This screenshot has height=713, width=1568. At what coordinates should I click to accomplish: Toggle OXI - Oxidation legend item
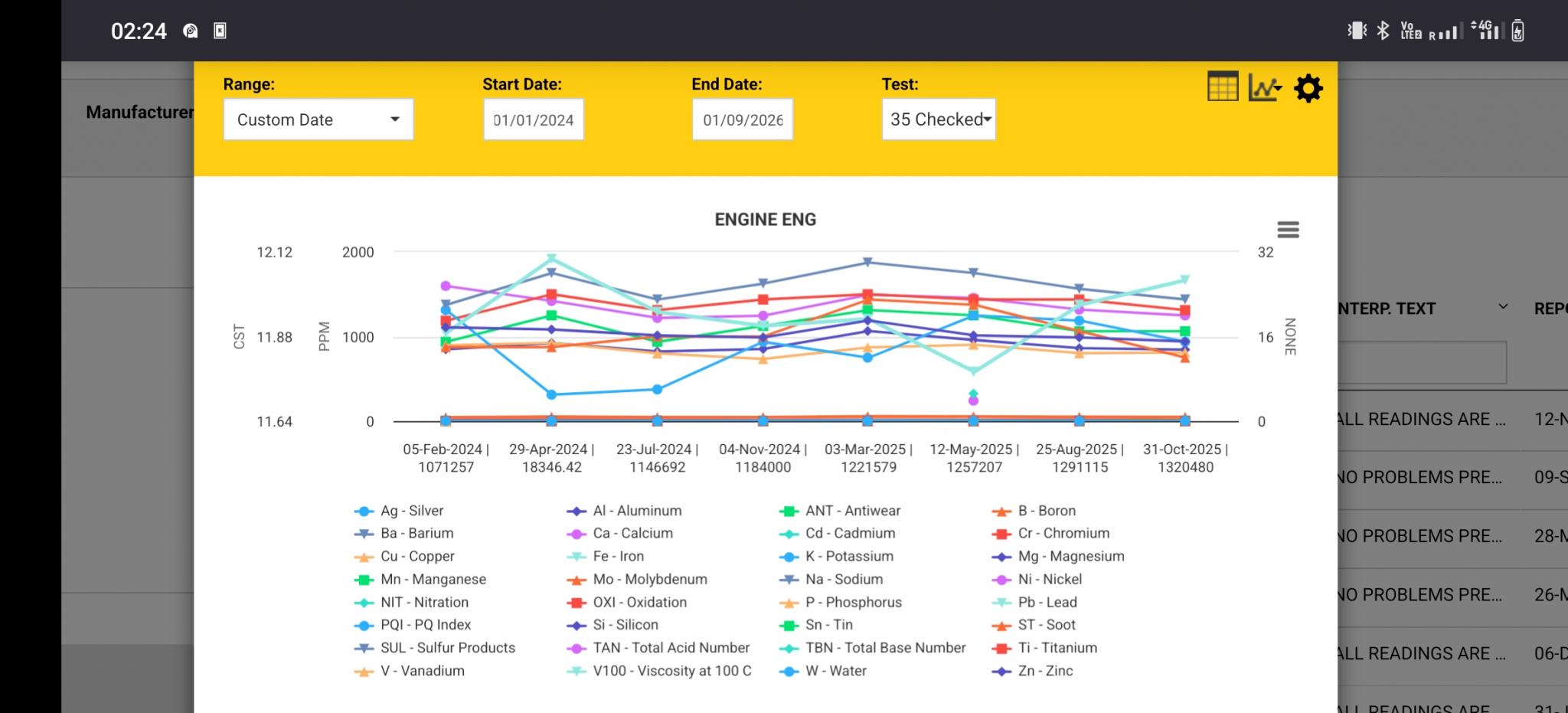tap(639, 603)
